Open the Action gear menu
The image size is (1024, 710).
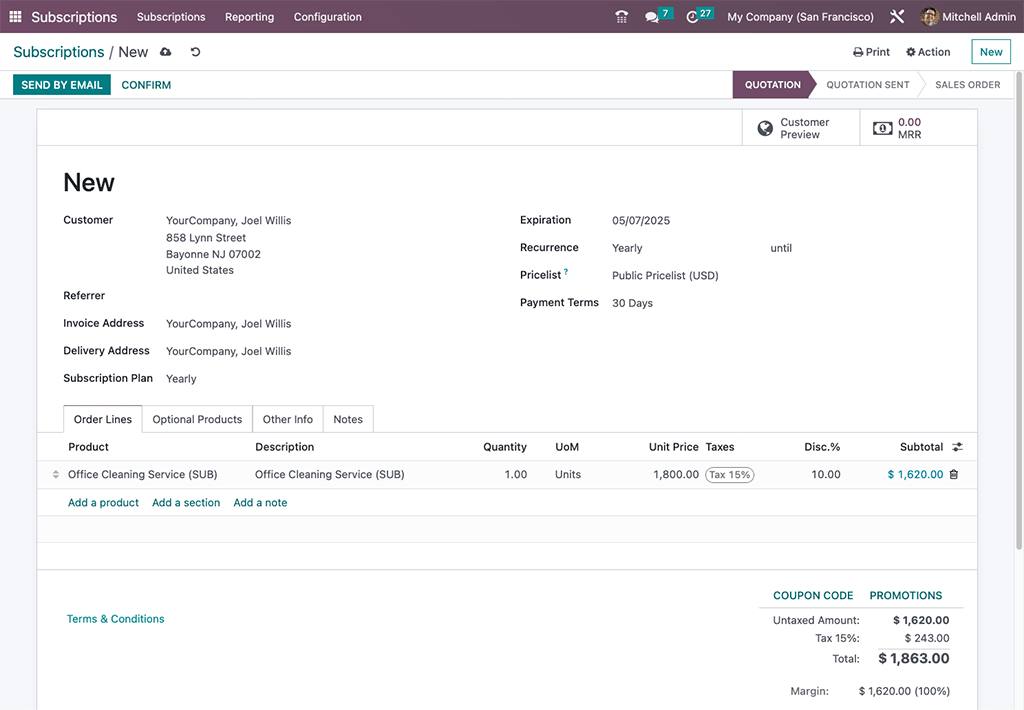928,52
